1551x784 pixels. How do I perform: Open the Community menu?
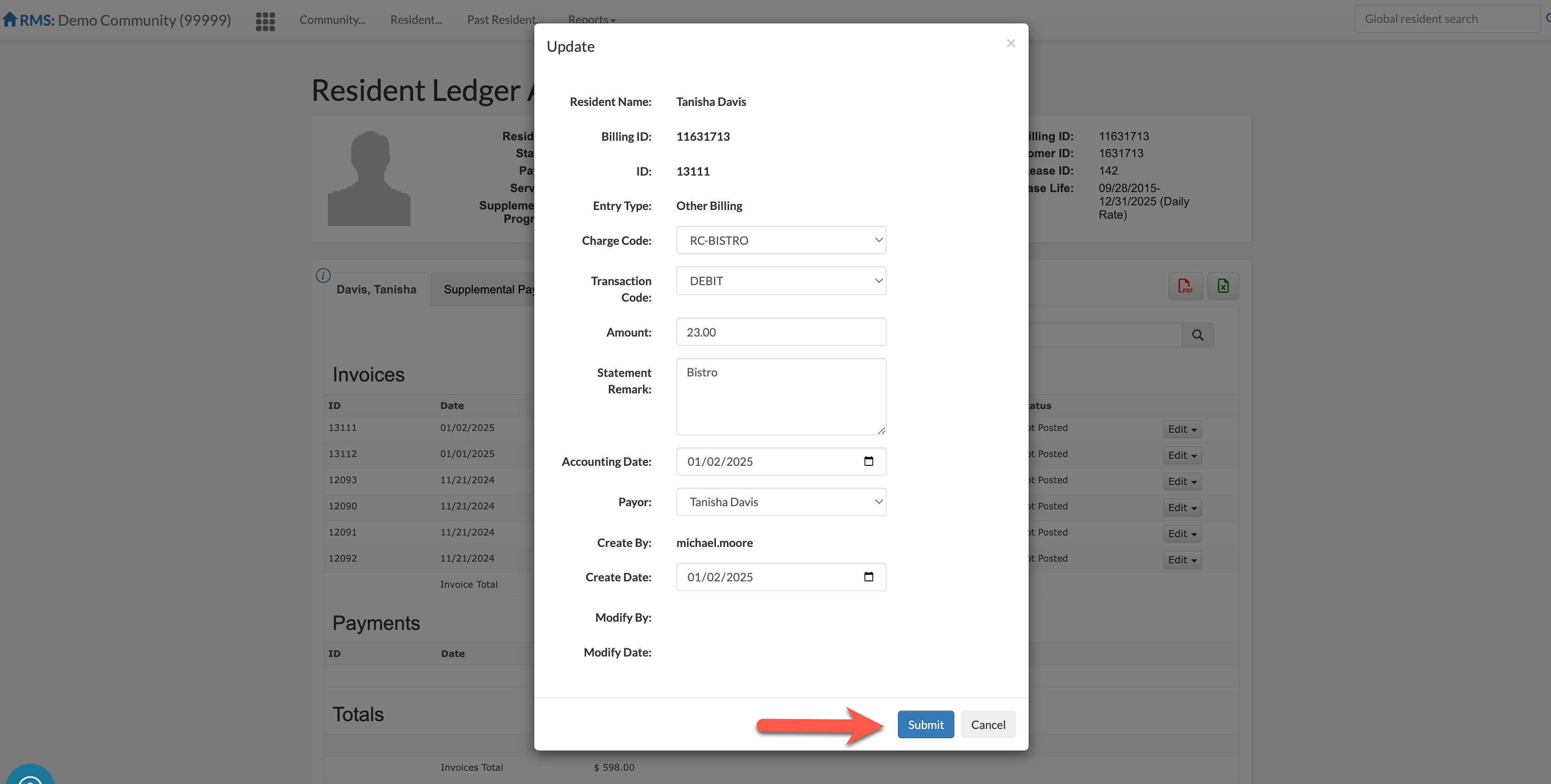(332, 19)
